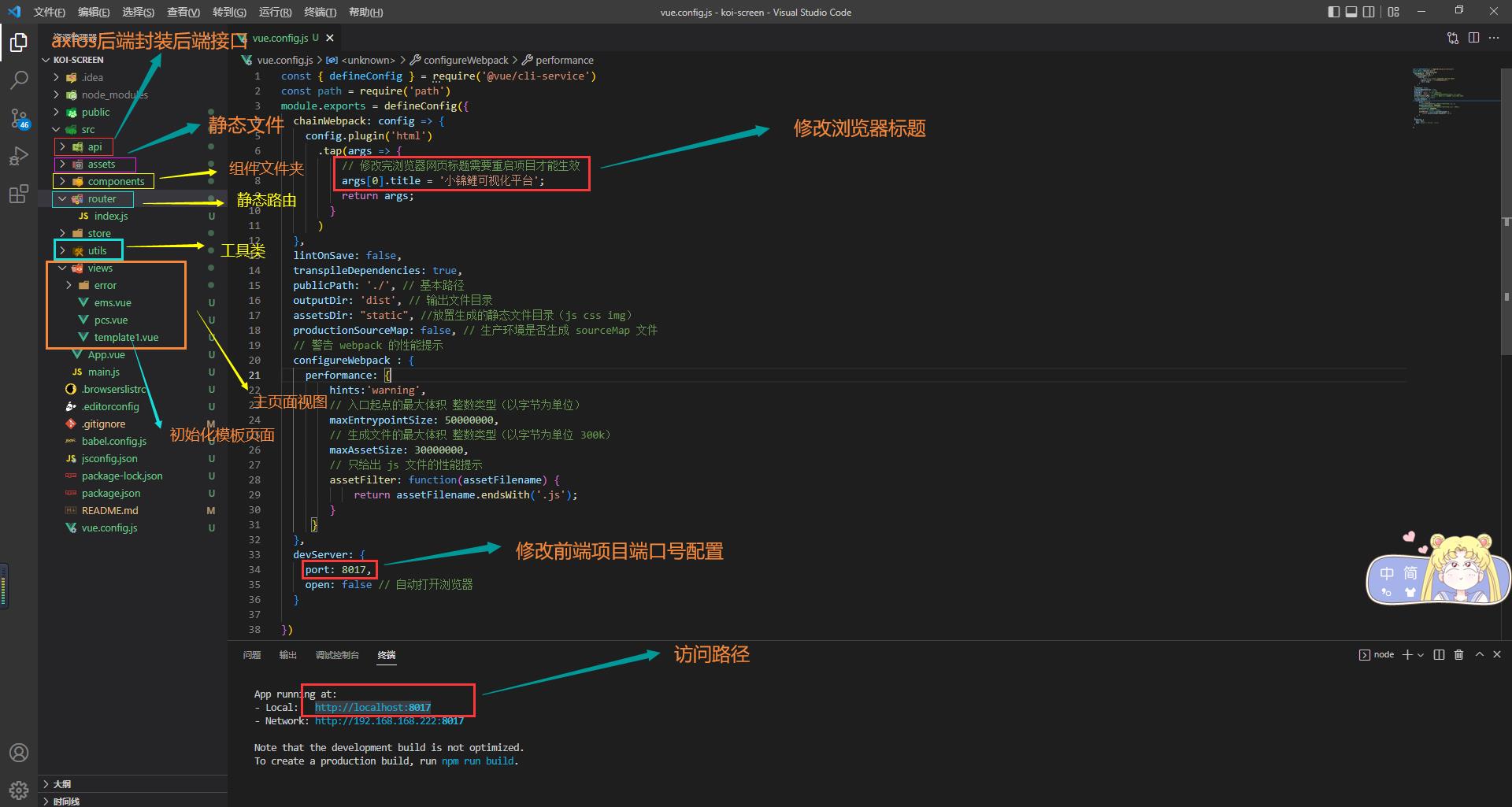Expand the assets folder

(x=133, y=164)
